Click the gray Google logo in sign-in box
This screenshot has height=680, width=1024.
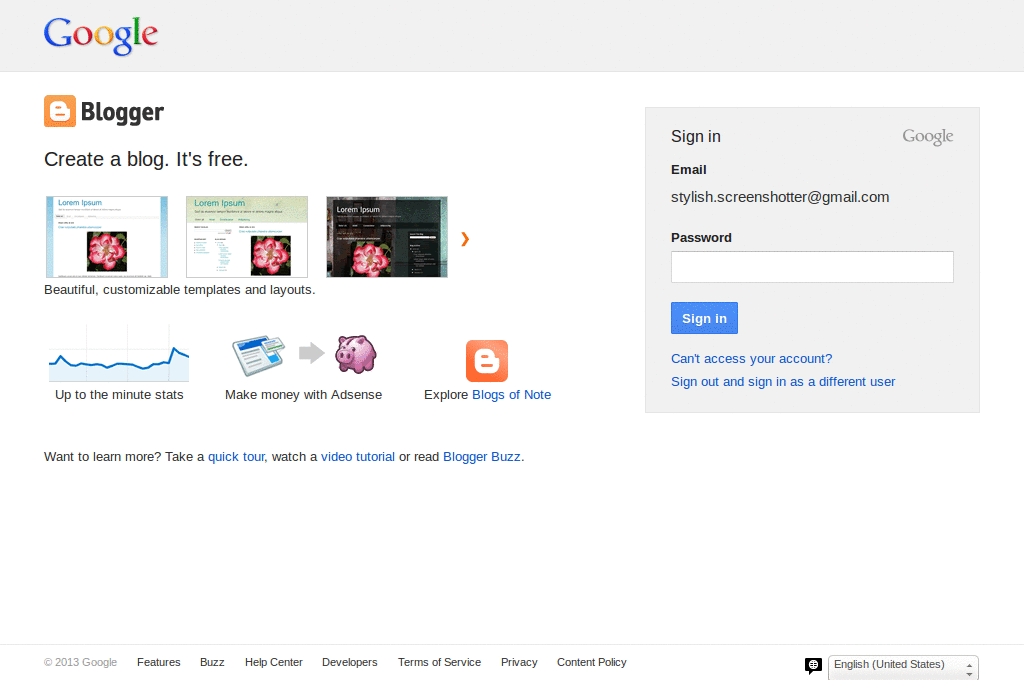click(927, 137)
